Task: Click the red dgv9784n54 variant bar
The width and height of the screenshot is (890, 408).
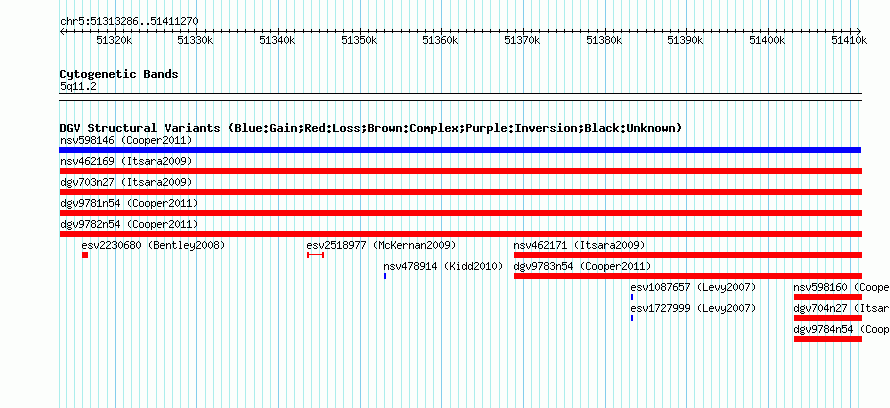Action: [828, 339]
